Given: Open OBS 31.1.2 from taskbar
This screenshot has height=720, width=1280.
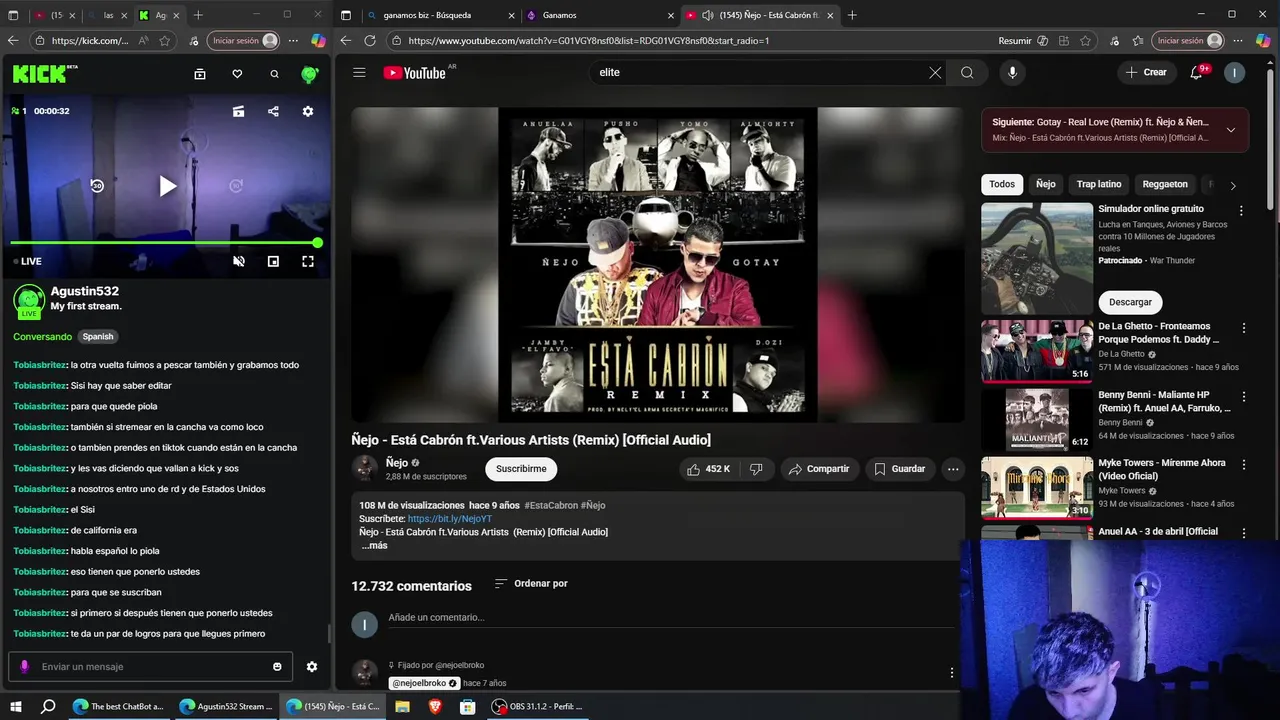Looking at the screenshot, I should (537, 706).
